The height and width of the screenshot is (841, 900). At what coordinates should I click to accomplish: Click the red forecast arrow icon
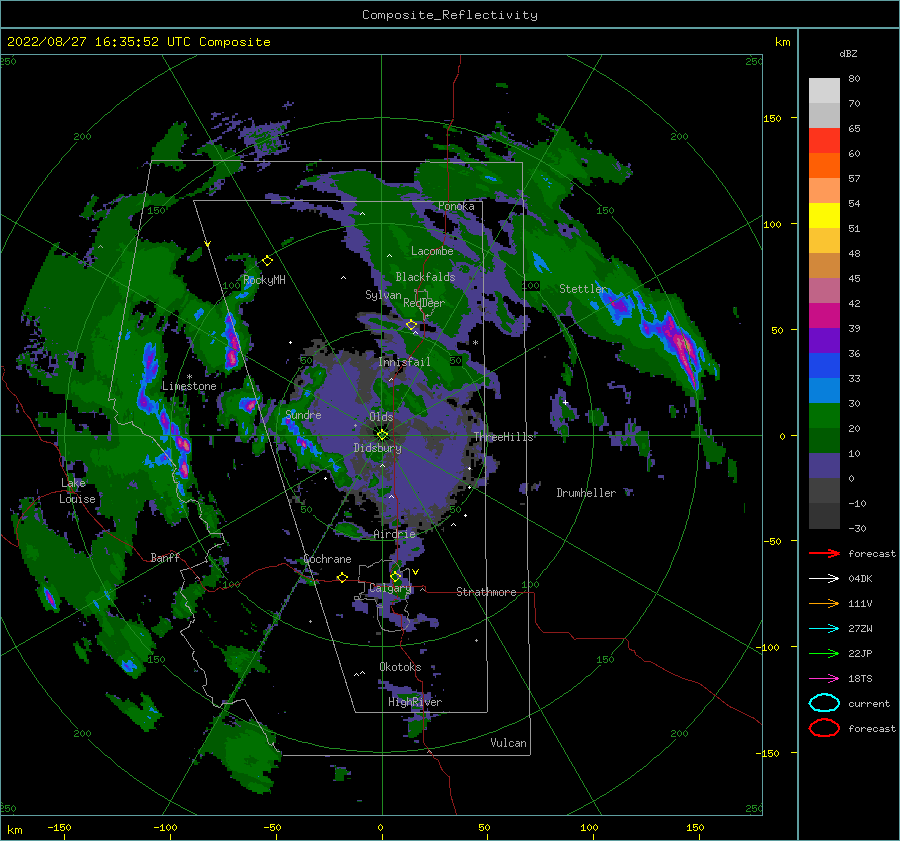click(824, 553)
